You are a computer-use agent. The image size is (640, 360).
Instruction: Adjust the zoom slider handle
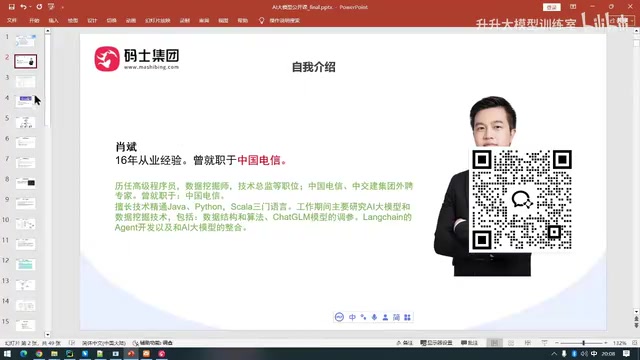click(x=584, y=343)
